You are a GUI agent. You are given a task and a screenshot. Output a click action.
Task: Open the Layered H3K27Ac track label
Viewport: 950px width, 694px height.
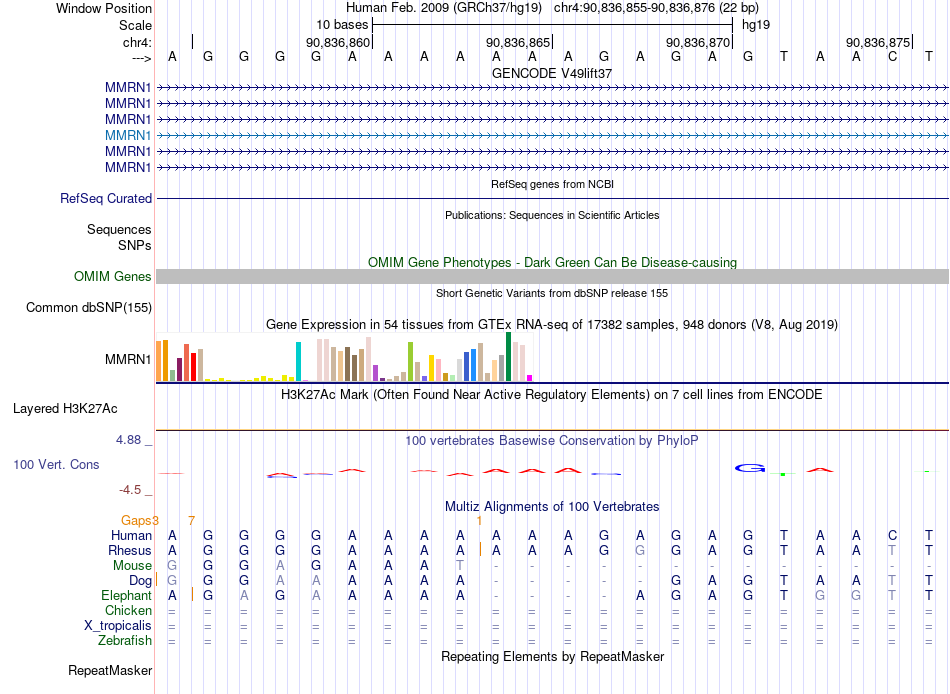(x=65, y=409)
